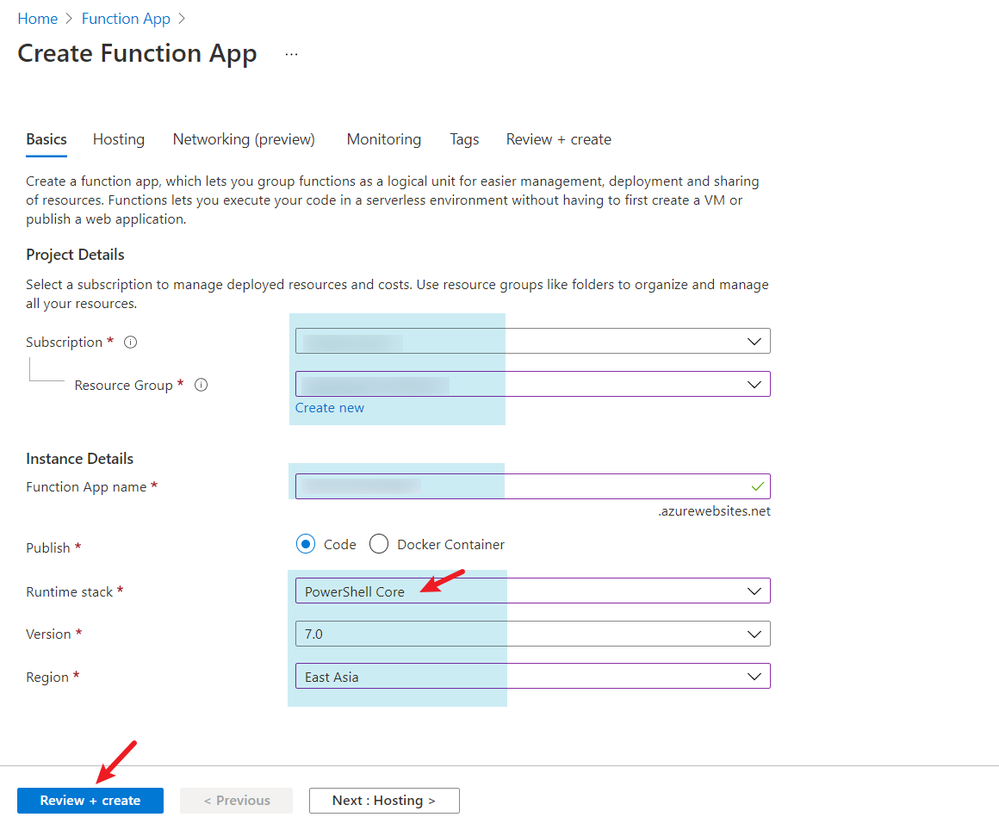The height and width of the screenshot is (828, 999).
Task: Go to Home in the breadcrumb
Action: (x=38, y=19)
